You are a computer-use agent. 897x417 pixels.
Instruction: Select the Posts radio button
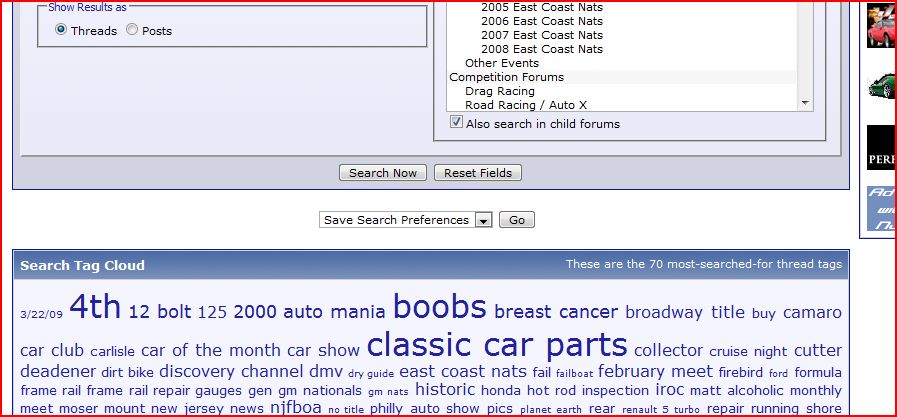[133, 31]
